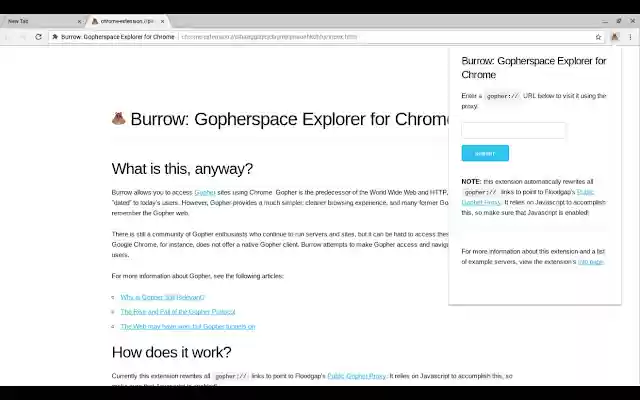Open Public Gopher Proxy link in popup
The width and height of the screenshot is (640, 400).
coord(527,197)
